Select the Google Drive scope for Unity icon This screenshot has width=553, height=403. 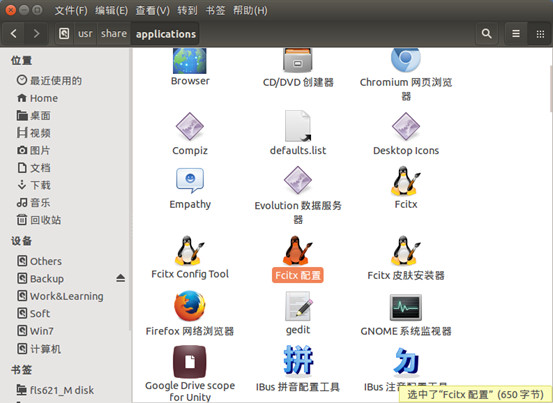(190, 362)
